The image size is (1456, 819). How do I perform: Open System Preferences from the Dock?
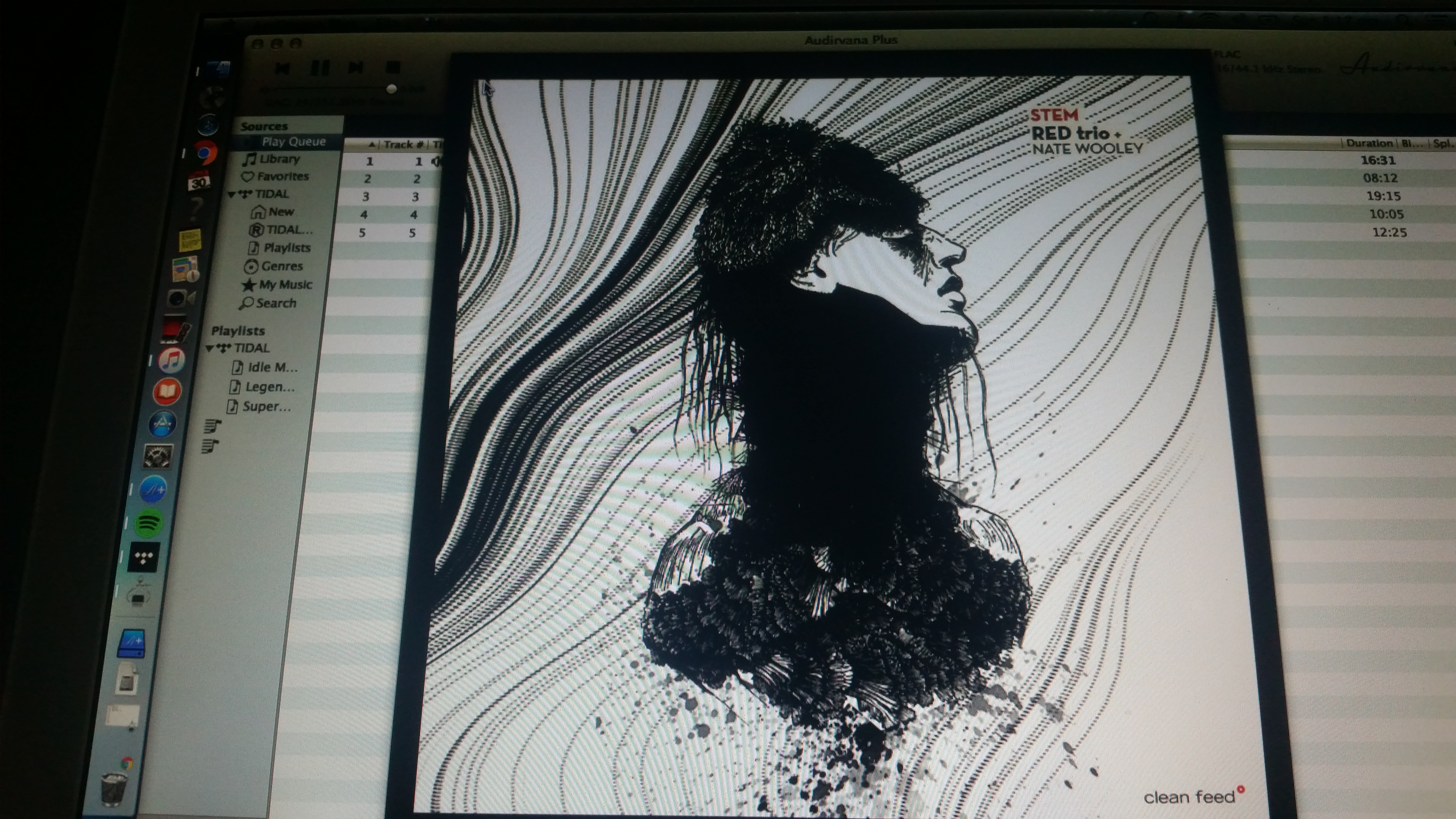point(158,456)
